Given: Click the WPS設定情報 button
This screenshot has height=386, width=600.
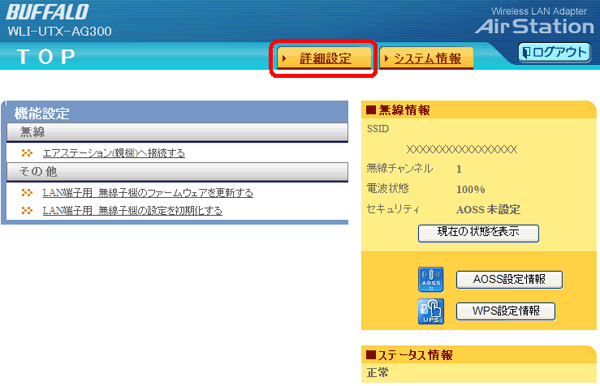Looking at the screenshot, I should pyautogui.click(x=505, y=311).
